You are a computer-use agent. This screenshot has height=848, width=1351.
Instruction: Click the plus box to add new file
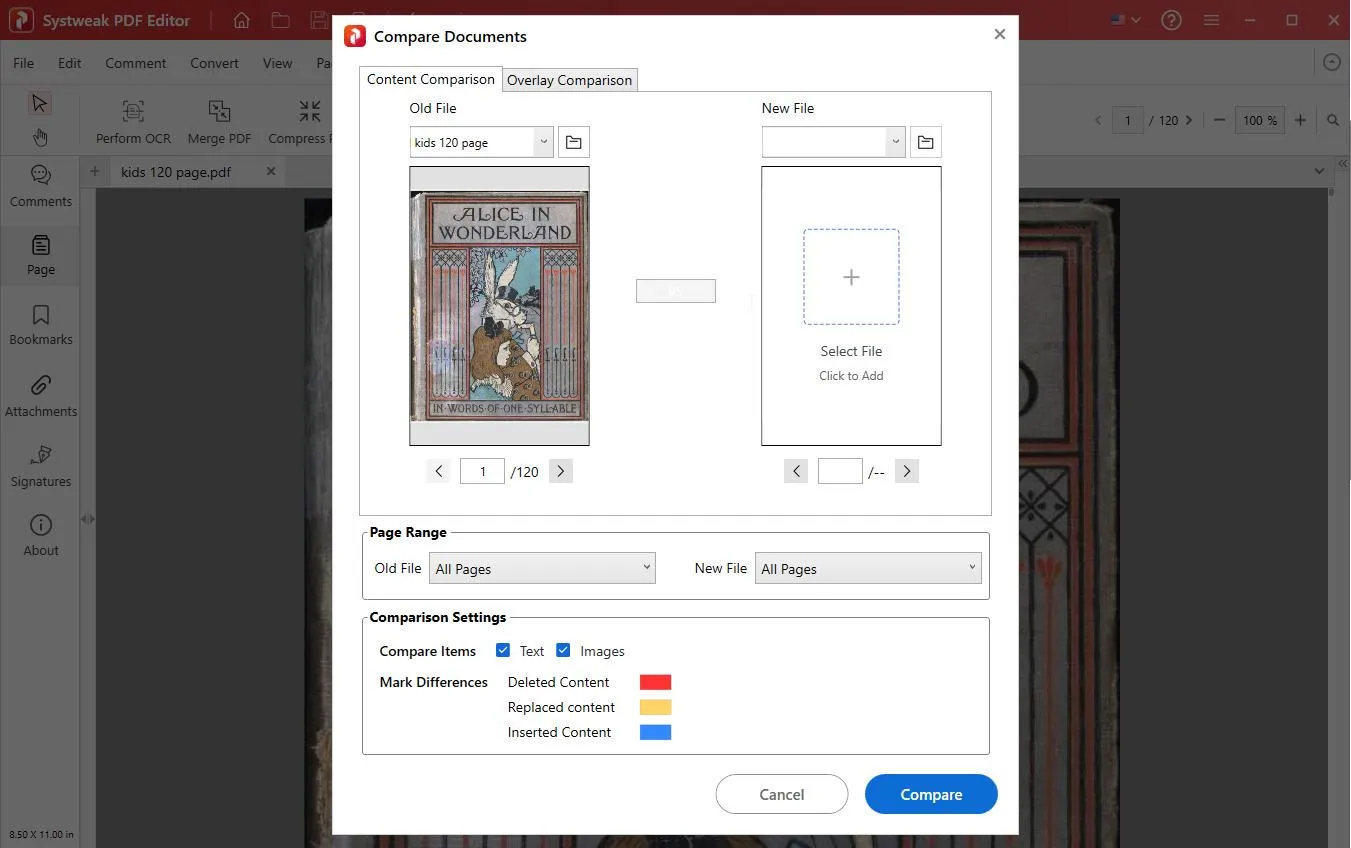click(851, 277)
